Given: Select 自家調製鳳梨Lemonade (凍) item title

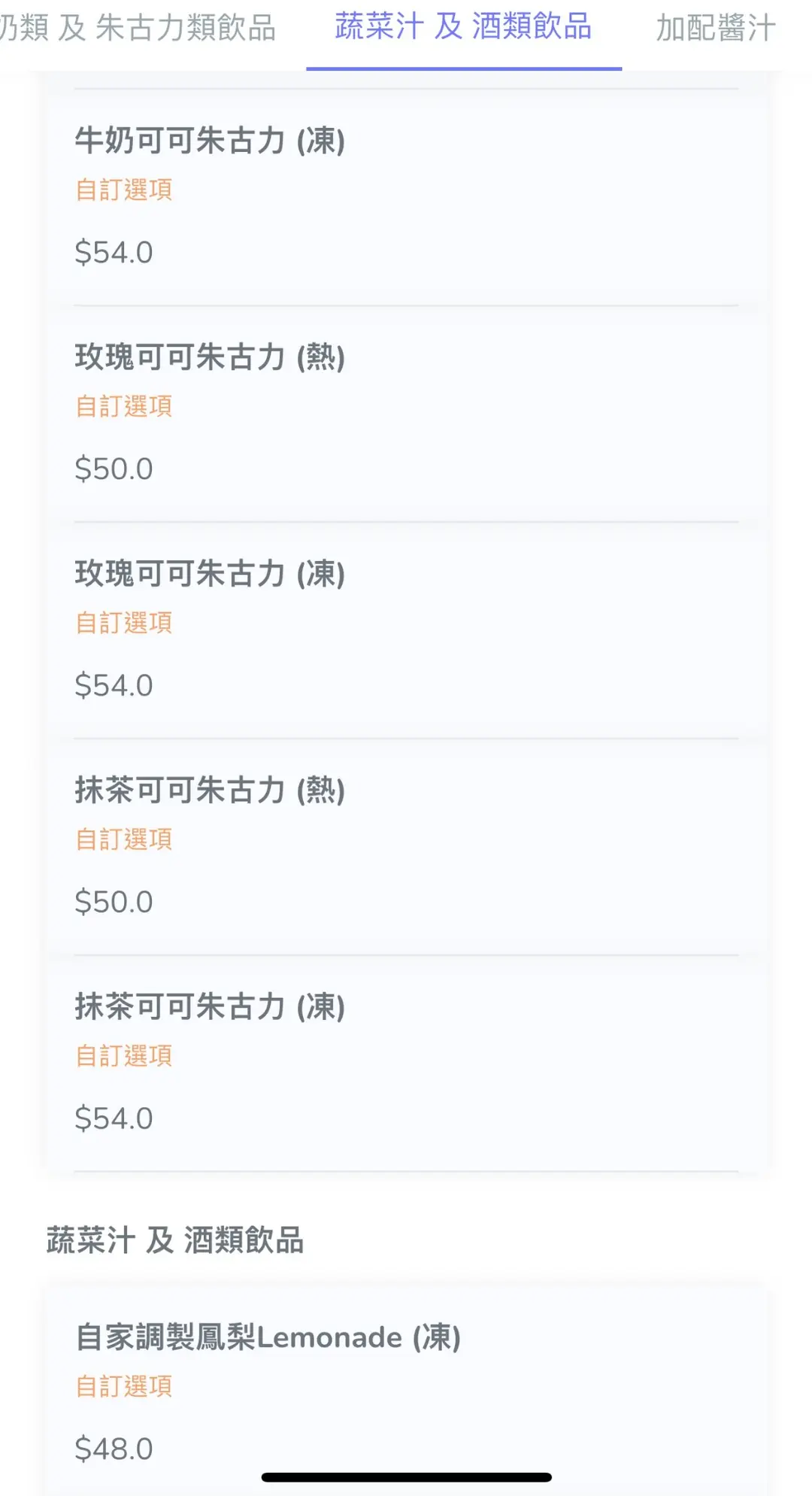Looking at the screenshot, I should pos(268,1337).
